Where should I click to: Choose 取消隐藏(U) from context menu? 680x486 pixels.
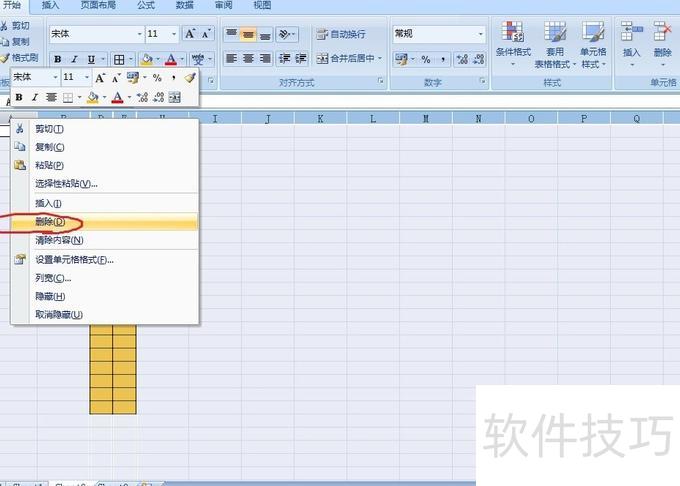[105, 315]
